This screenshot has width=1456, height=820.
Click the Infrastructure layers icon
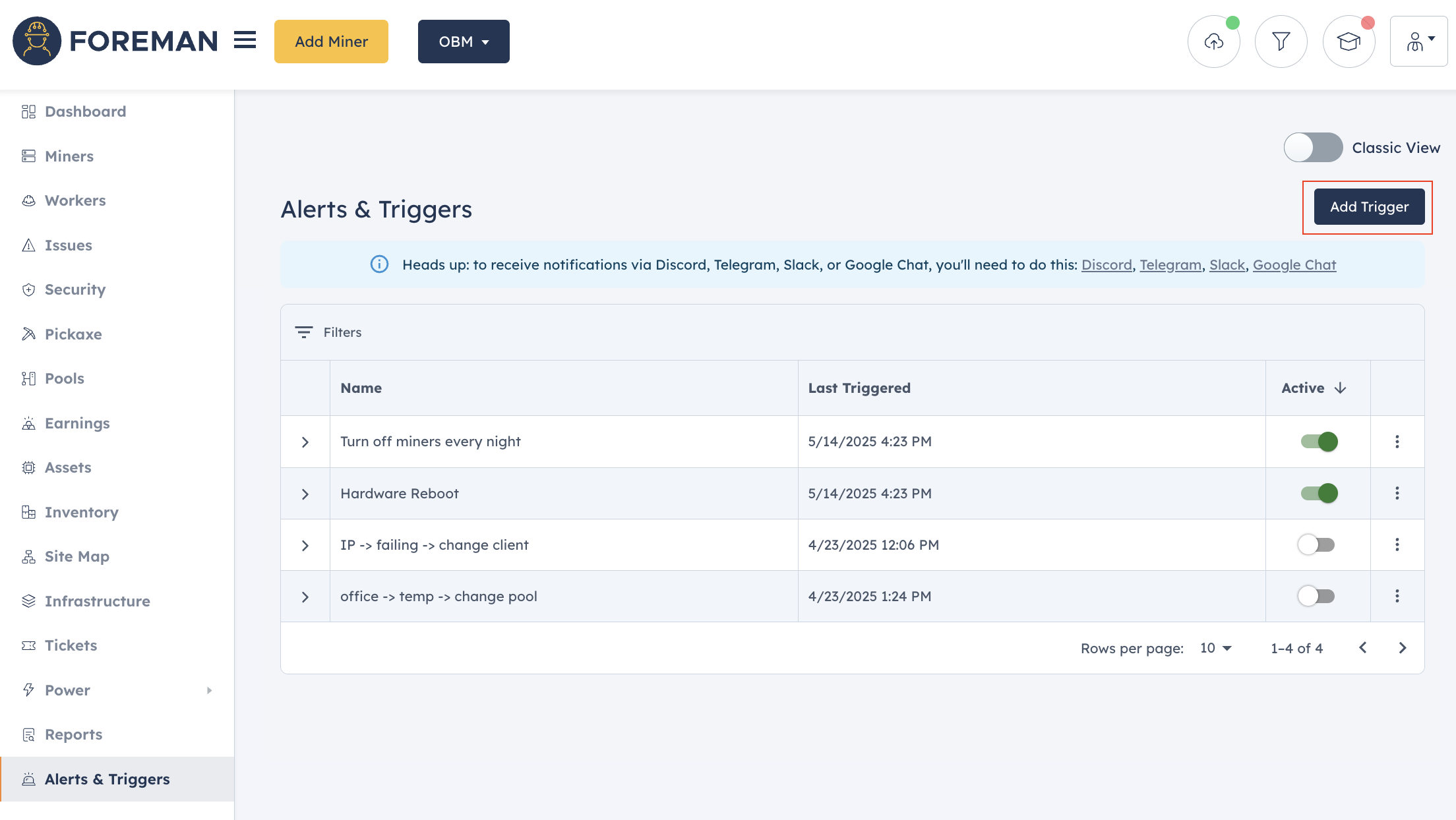(x=28, y=601)
